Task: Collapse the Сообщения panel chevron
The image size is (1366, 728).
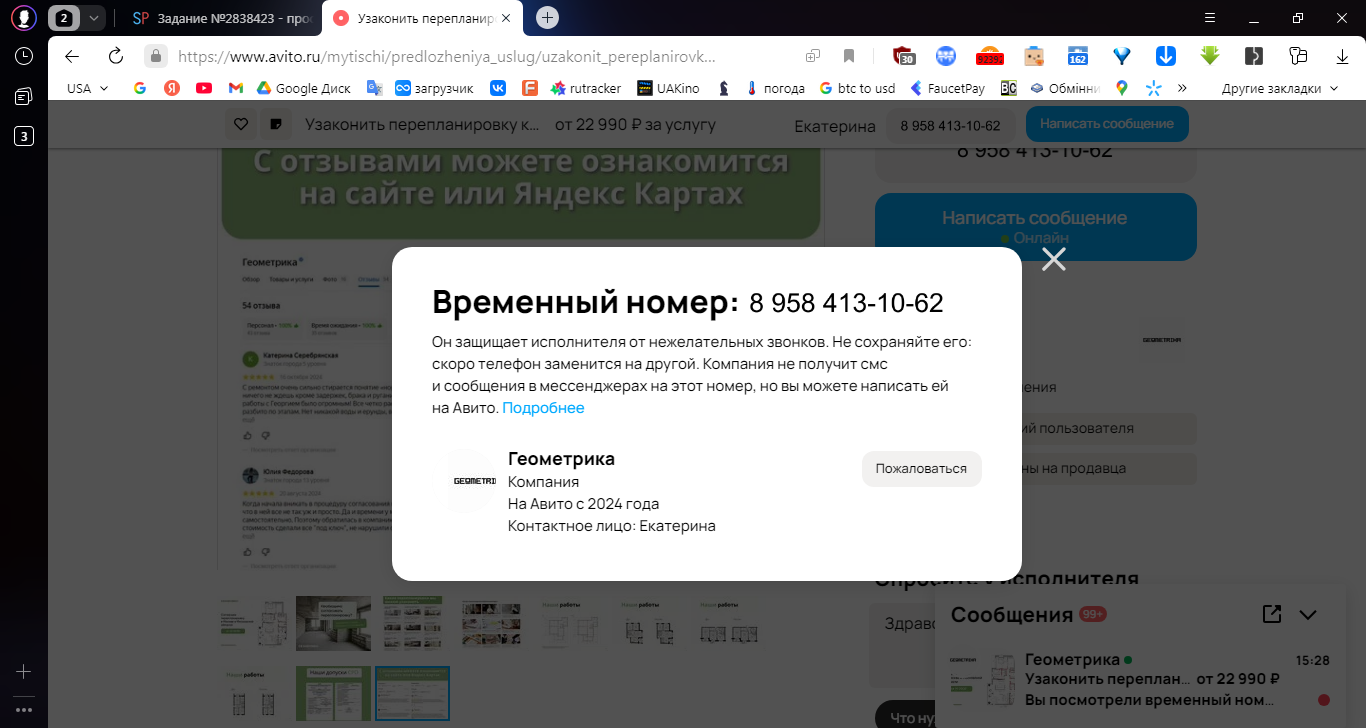Action: [1308, 615]
